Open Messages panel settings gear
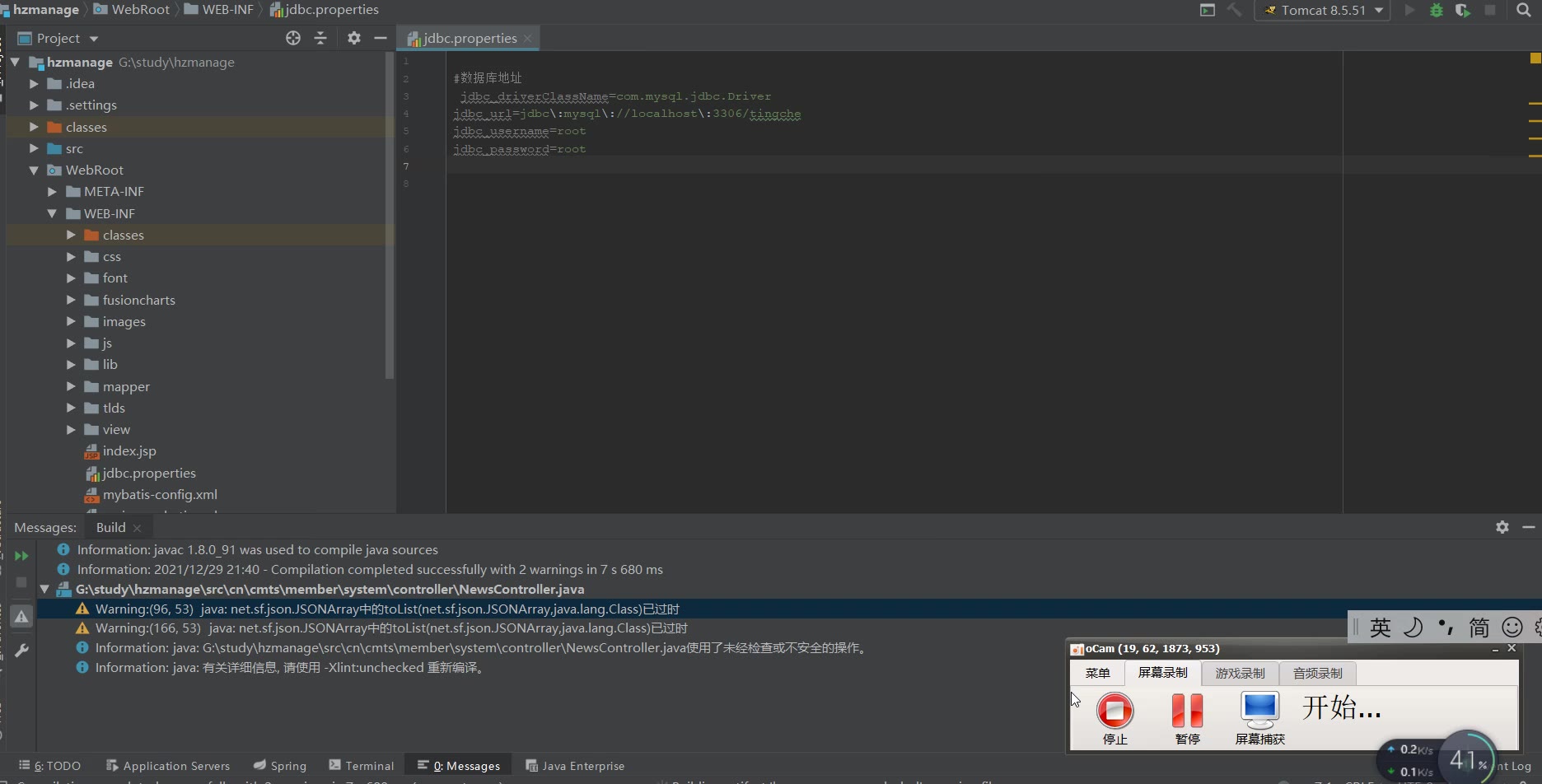 tap(1502, 527)
